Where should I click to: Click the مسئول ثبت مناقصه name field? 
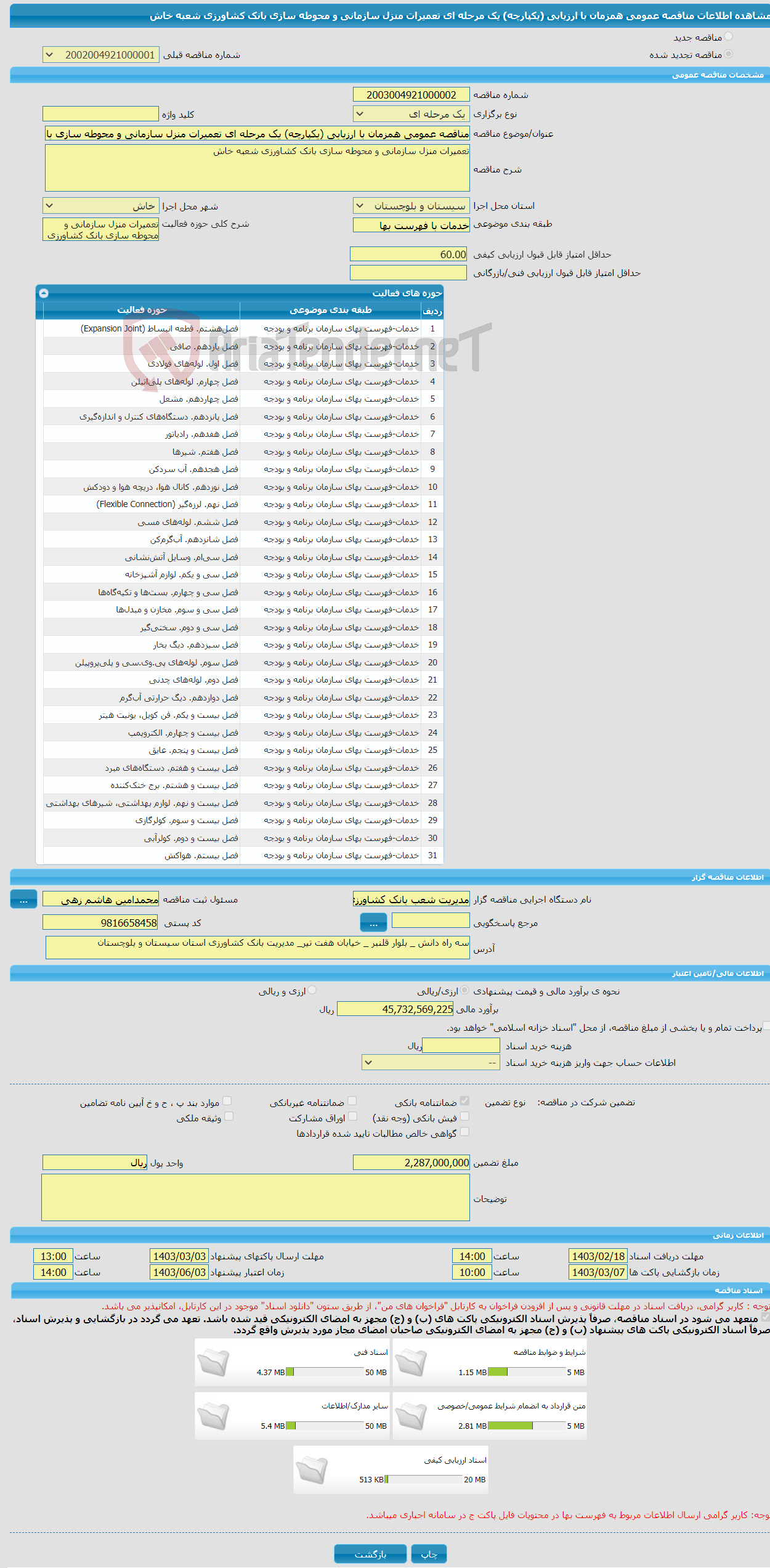coord(101,900)
